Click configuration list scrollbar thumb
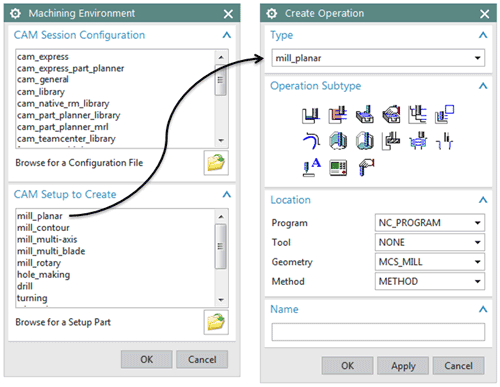The width and height of the screenshot is (500, 387). [220, 80]
